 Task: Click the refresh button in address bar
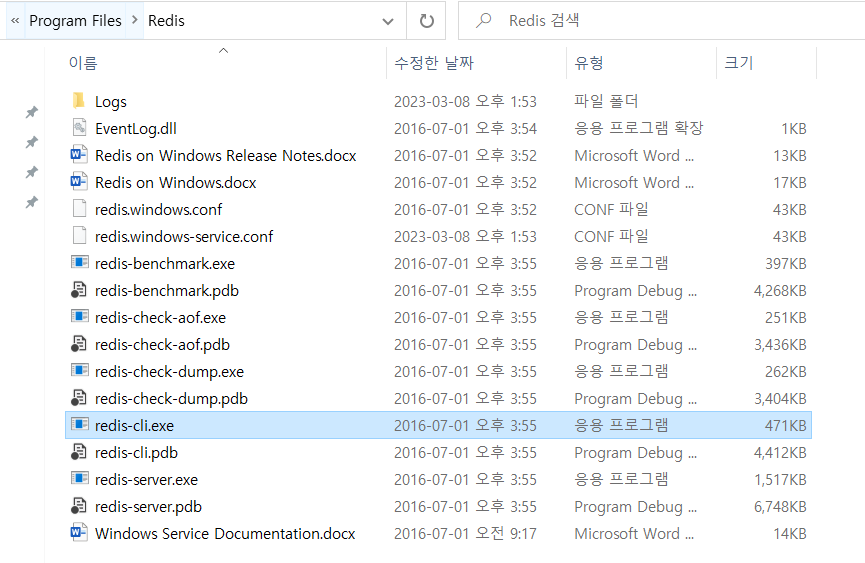point(426,21)
